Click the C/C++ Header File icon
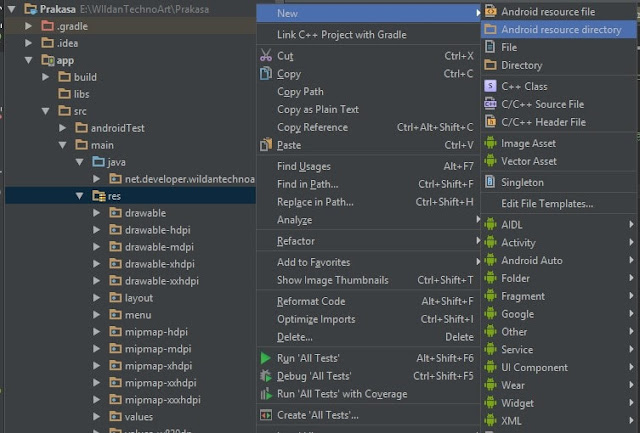 (x=490, y=122)
